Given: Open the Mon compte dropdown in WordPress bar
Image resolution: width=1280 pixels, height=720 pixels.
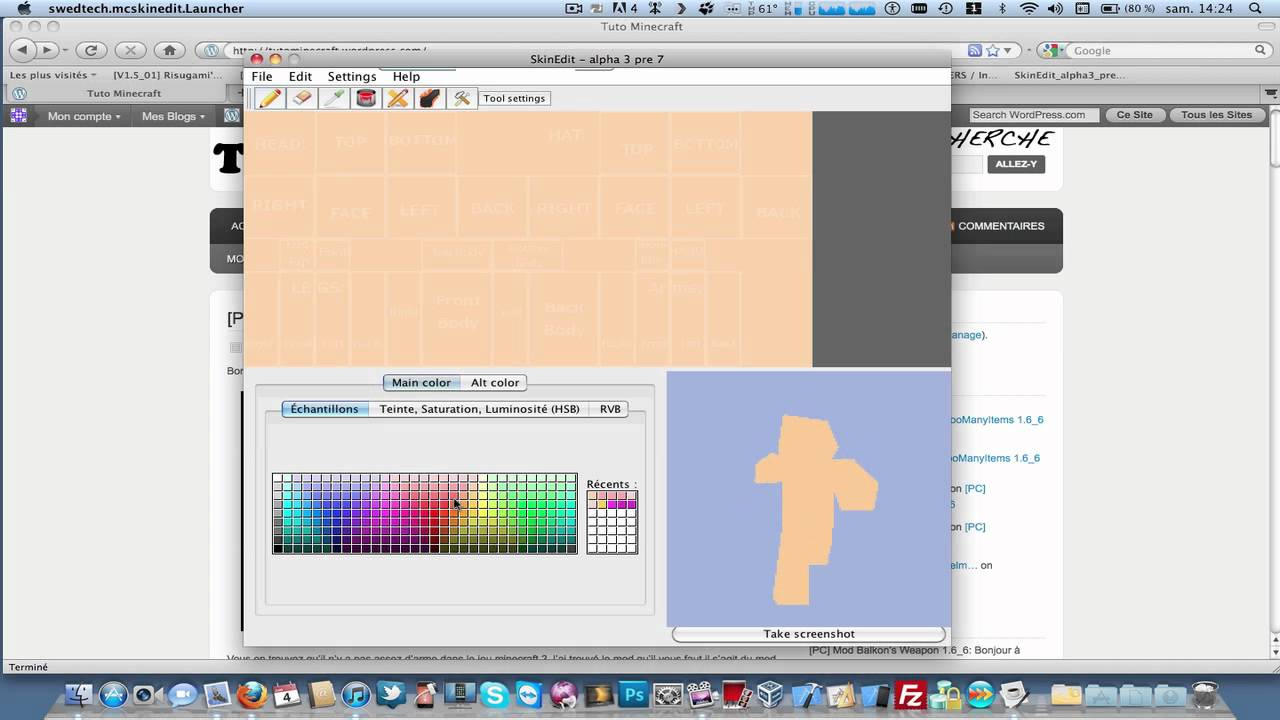Looking at the screenshot, I should (x=84, y=116).
